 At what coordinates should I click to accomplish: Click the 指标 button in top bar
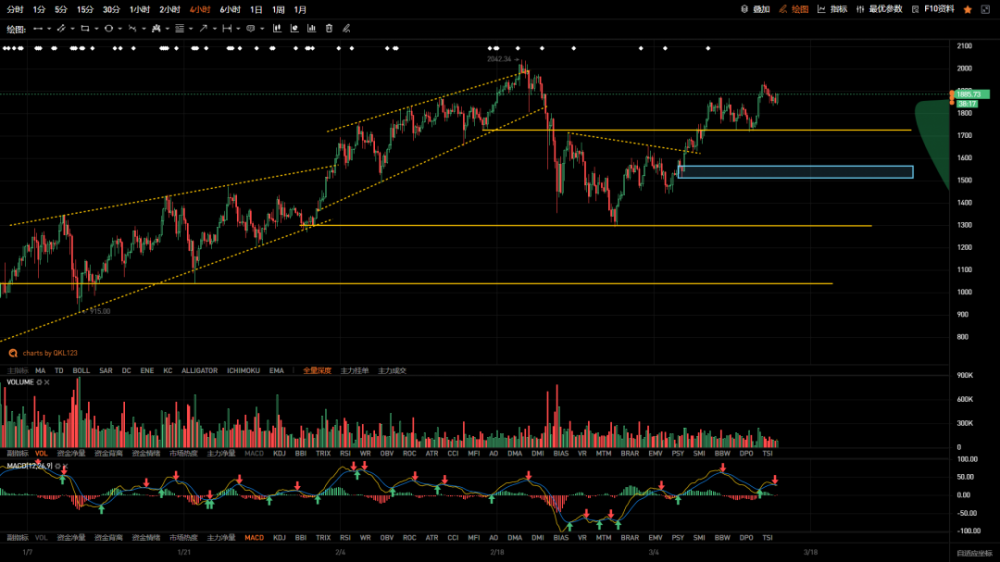pyautogui.click(x=832, y=9)
